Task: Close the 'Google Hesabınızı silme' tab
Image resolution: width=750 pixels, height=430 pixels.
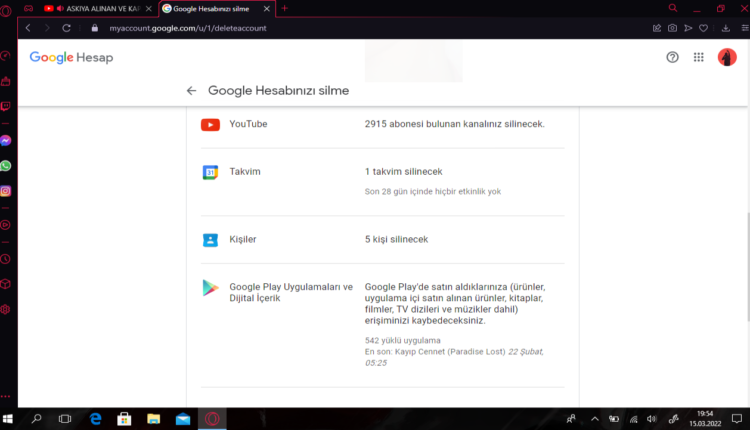Action: pyautogui.click(x=266, y=9)
